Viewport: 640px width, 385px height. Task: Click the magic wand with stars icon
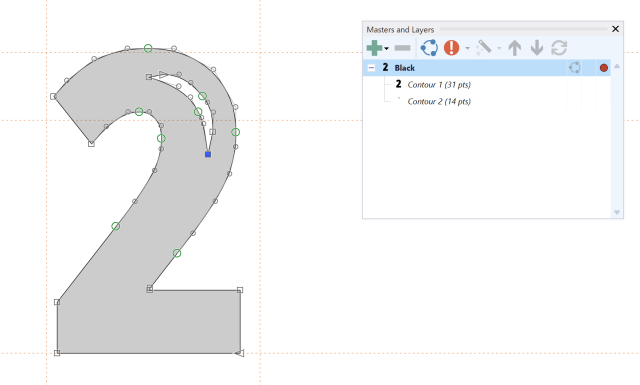click(x=484, y=48)
